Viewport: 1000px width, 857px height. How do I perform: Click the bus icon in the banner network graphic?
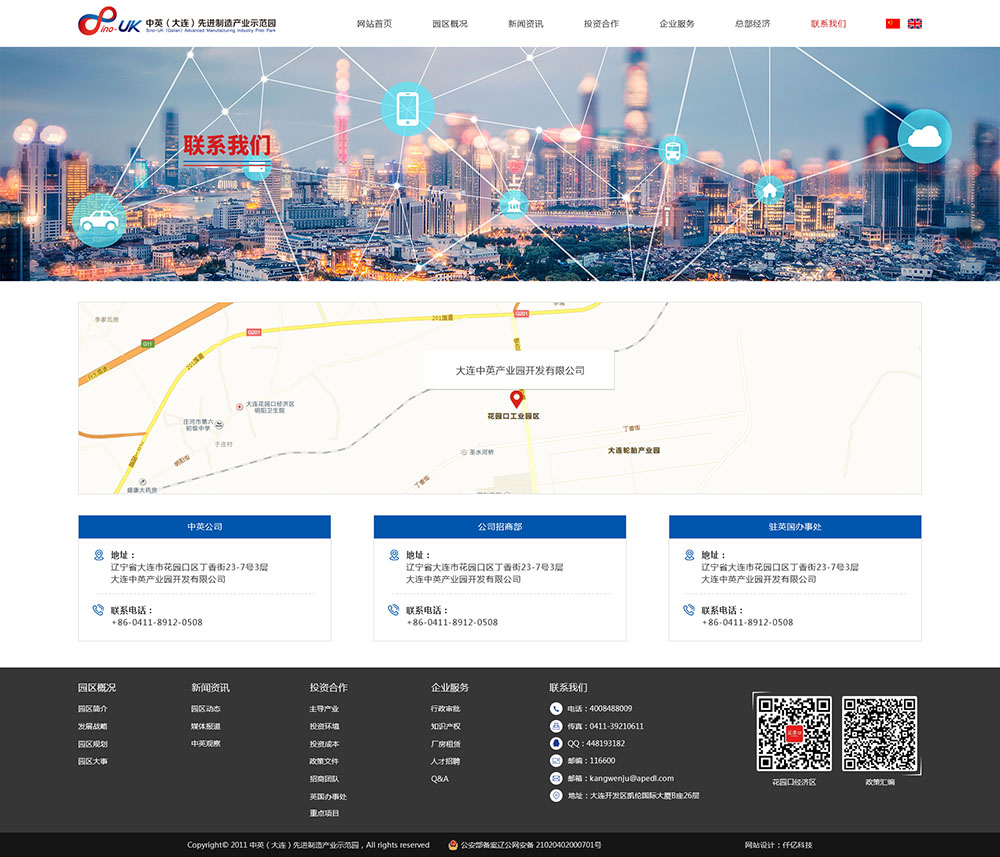point(672,150)
